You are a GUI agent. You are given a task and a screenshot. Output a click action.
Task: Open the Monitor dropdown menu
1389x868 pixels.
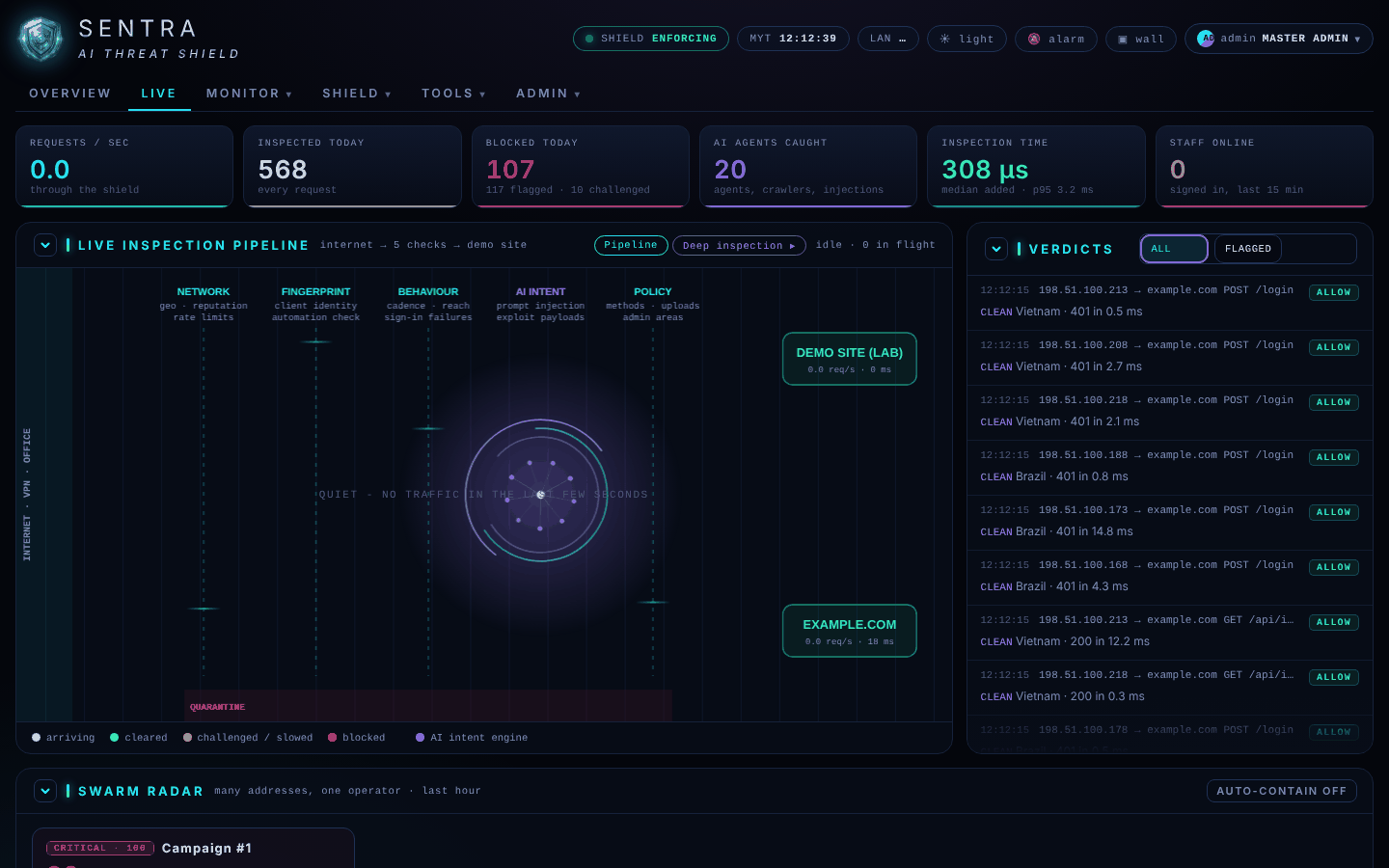[x=249, y=94]
